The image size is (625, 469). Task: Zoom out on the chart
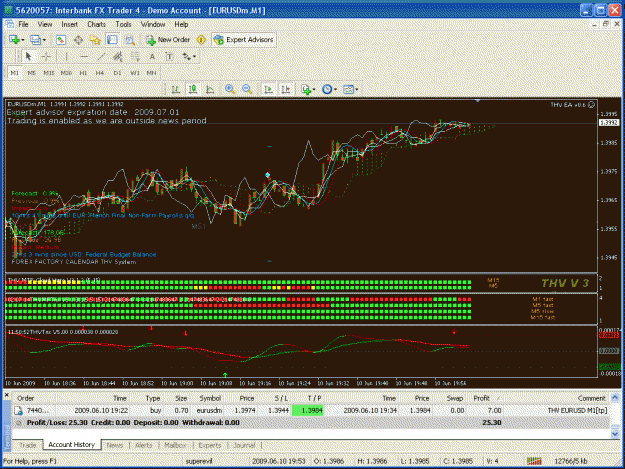(247, 89)
